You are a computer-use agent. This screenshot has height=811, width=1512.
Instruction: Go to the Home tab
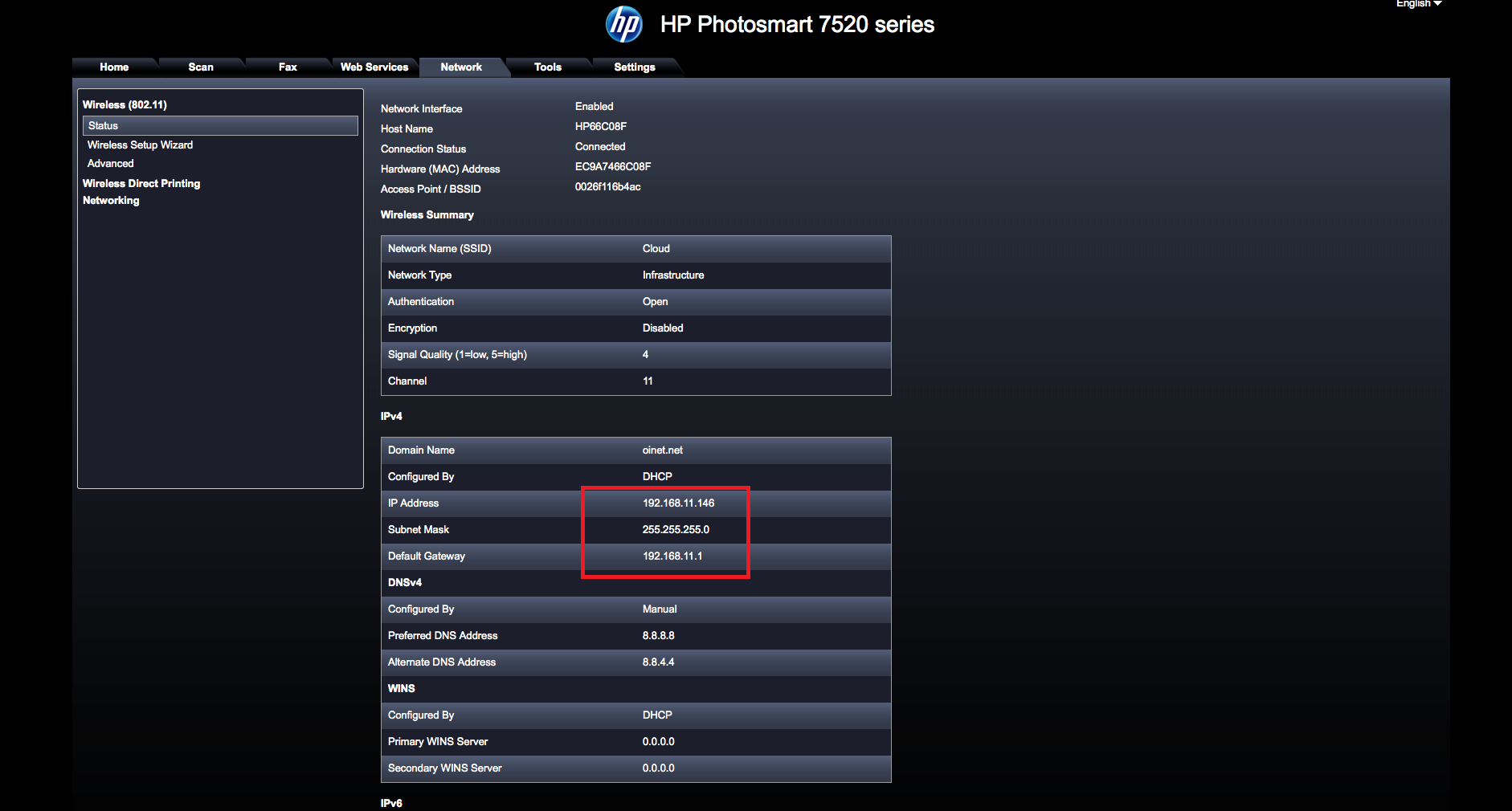[x=114, y=67]
